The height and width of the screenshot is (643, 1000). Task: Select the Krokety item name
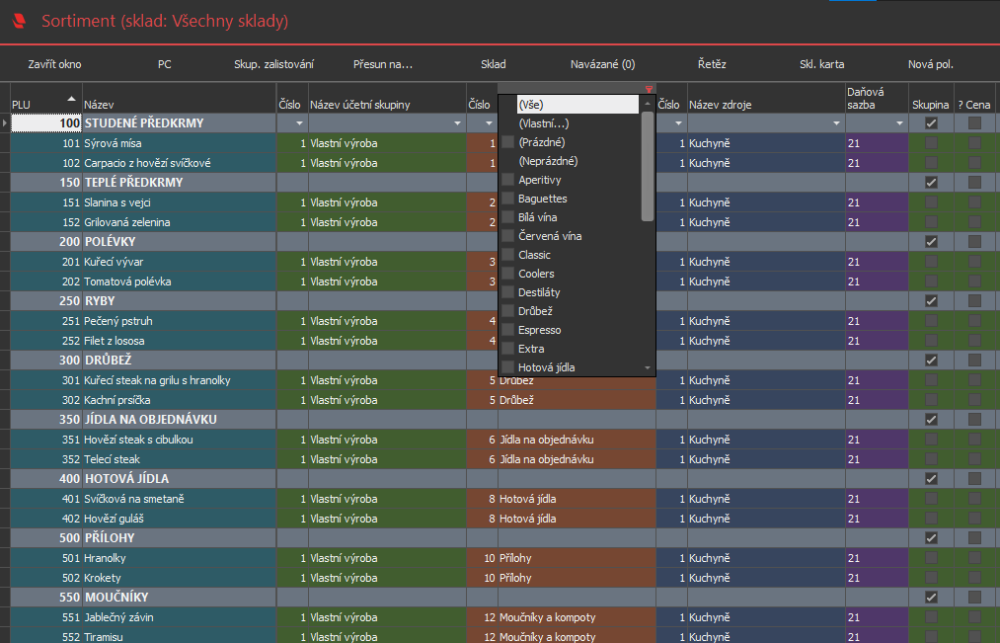[179, 578]
